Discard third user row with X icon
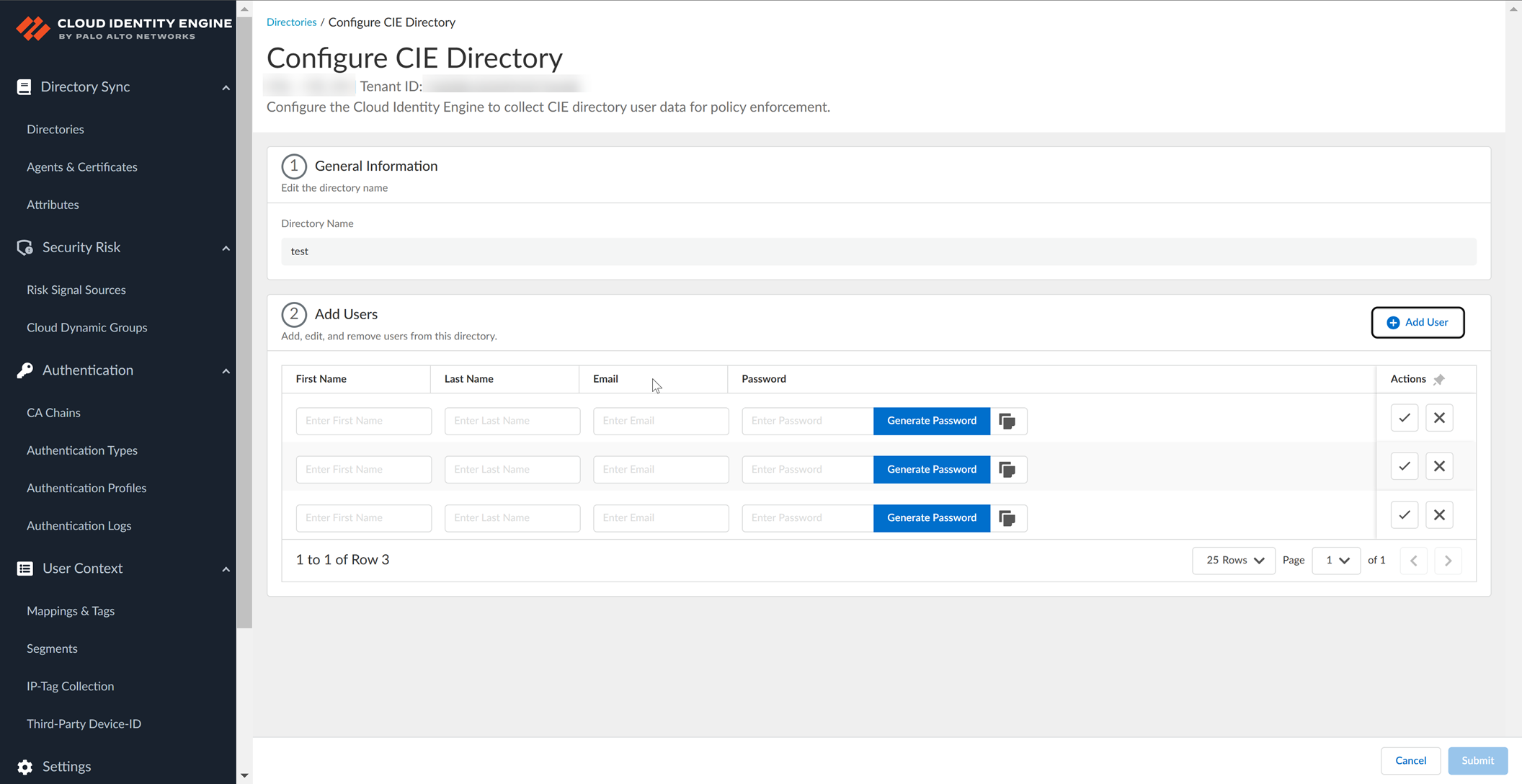 coord(1439,515)
